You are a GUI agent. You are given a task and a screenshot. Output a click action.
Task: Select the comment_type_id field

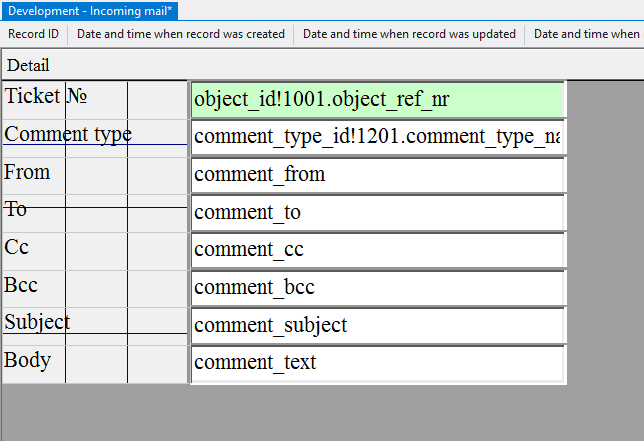click(377, 137)
